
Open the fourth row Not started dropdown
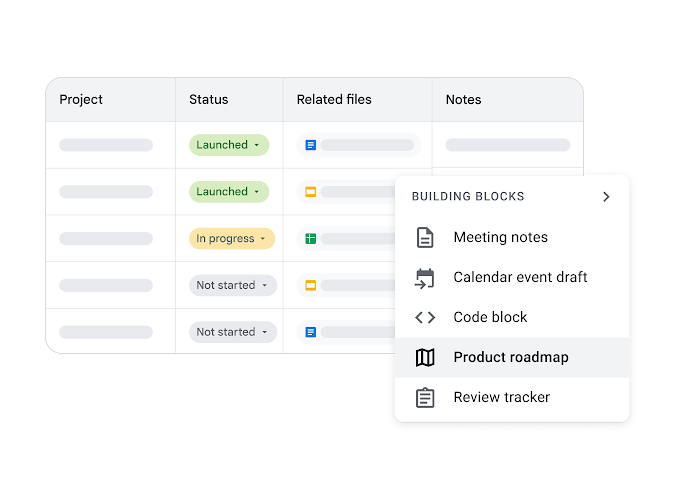point(233,285)
